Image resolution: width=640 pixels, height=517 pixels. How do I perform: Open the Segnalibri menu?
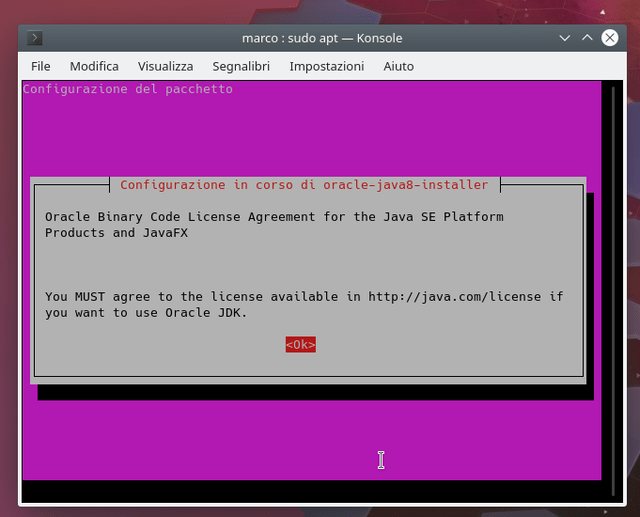(x=241, y=66)
